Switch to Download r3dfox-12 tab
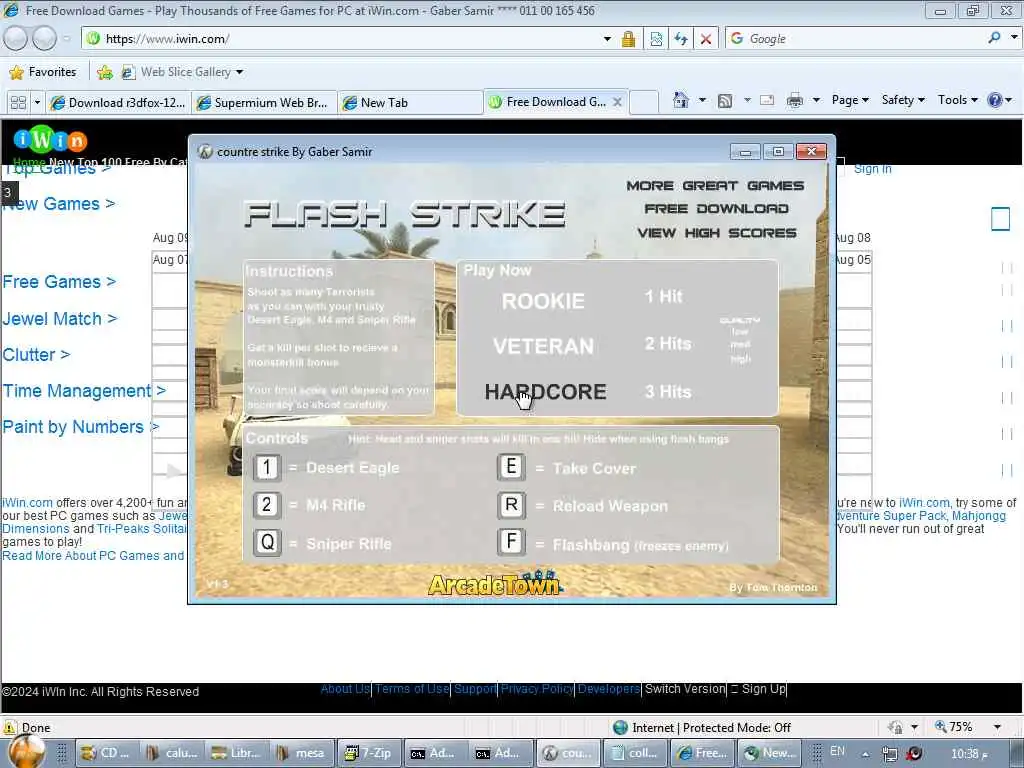The image size is (1024, 768). pos(118,103)
